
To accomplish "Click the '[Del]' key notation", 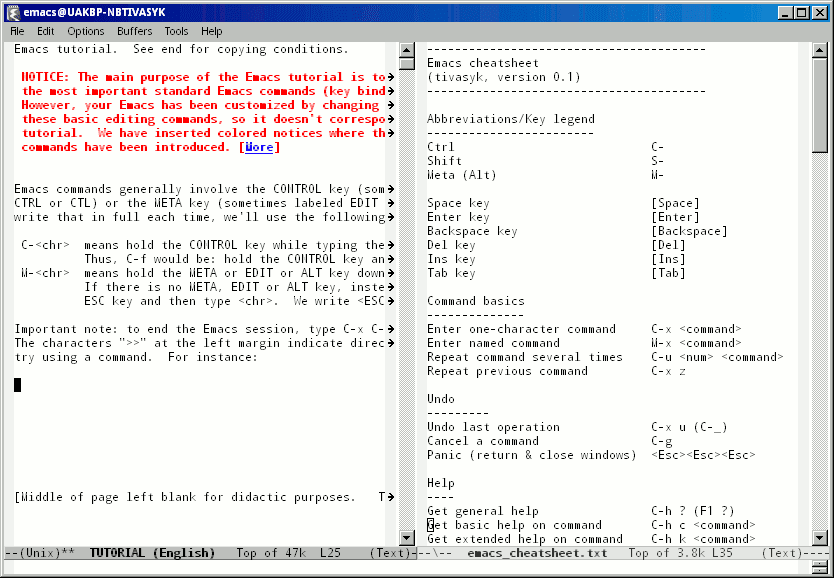I will pyautogui.click(x=669, y=245).
